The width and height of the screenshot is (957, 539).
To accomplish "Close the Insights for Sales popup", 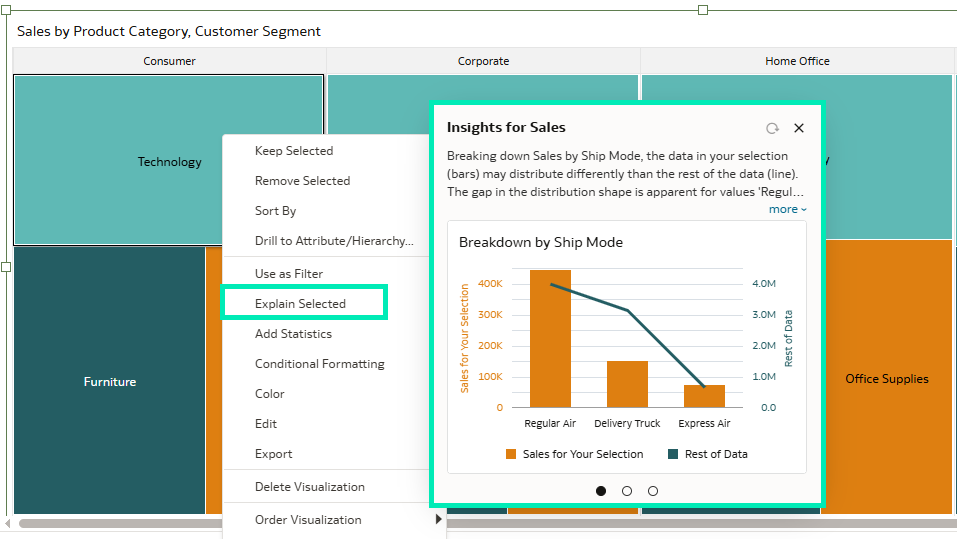I will [x=799, y=128].
